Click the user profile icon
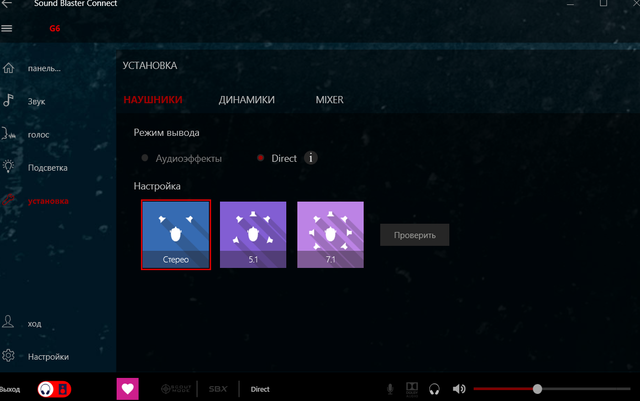 [8, 322]
